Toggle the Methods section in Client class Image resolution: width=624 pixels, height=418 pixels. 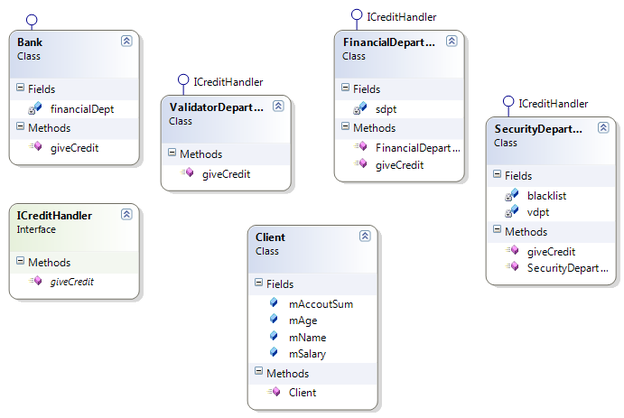tap(257, 373)
